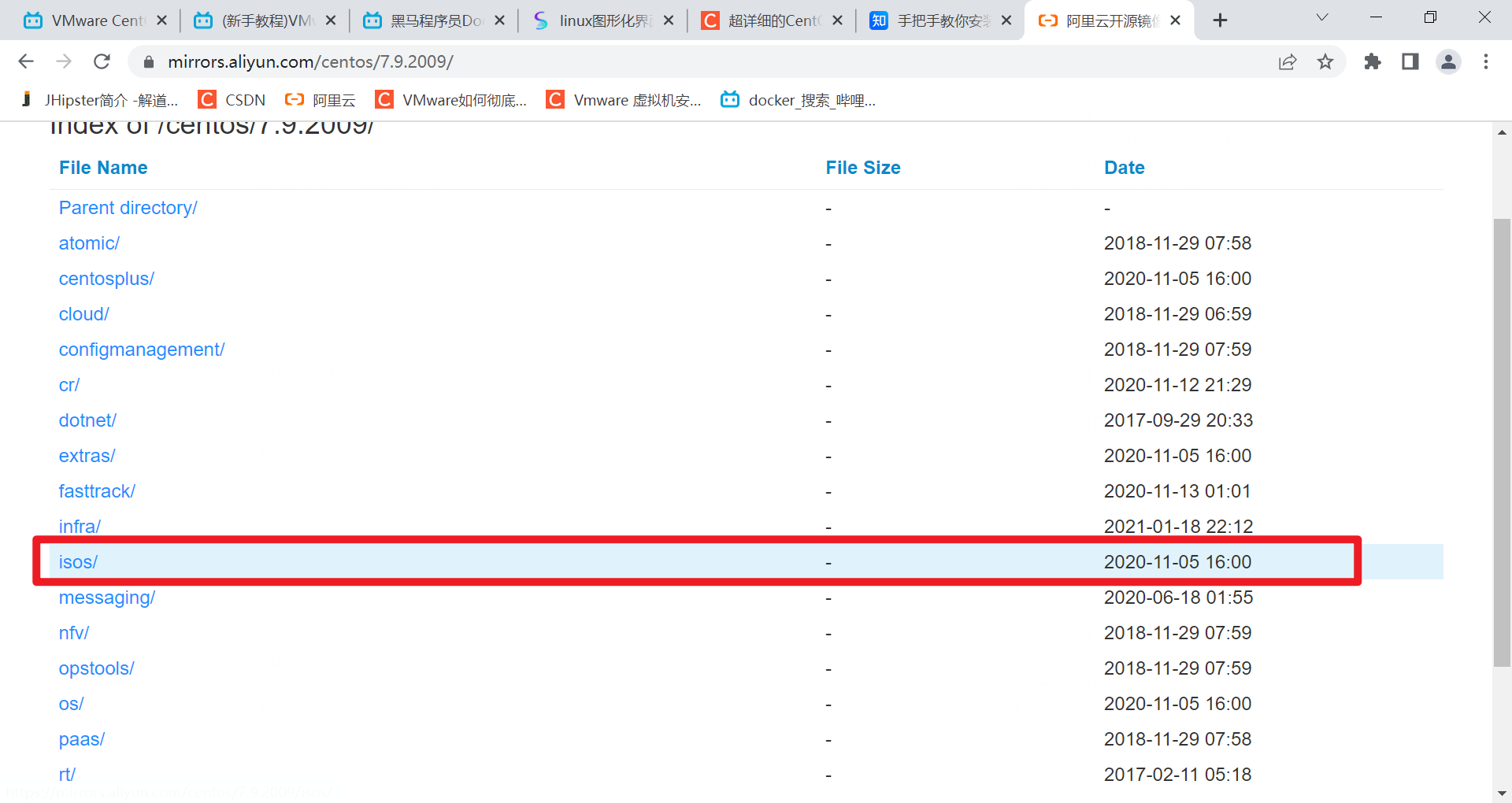Open the atomic/ folder
Screen dimensions: 1512x803
(89, 243)
